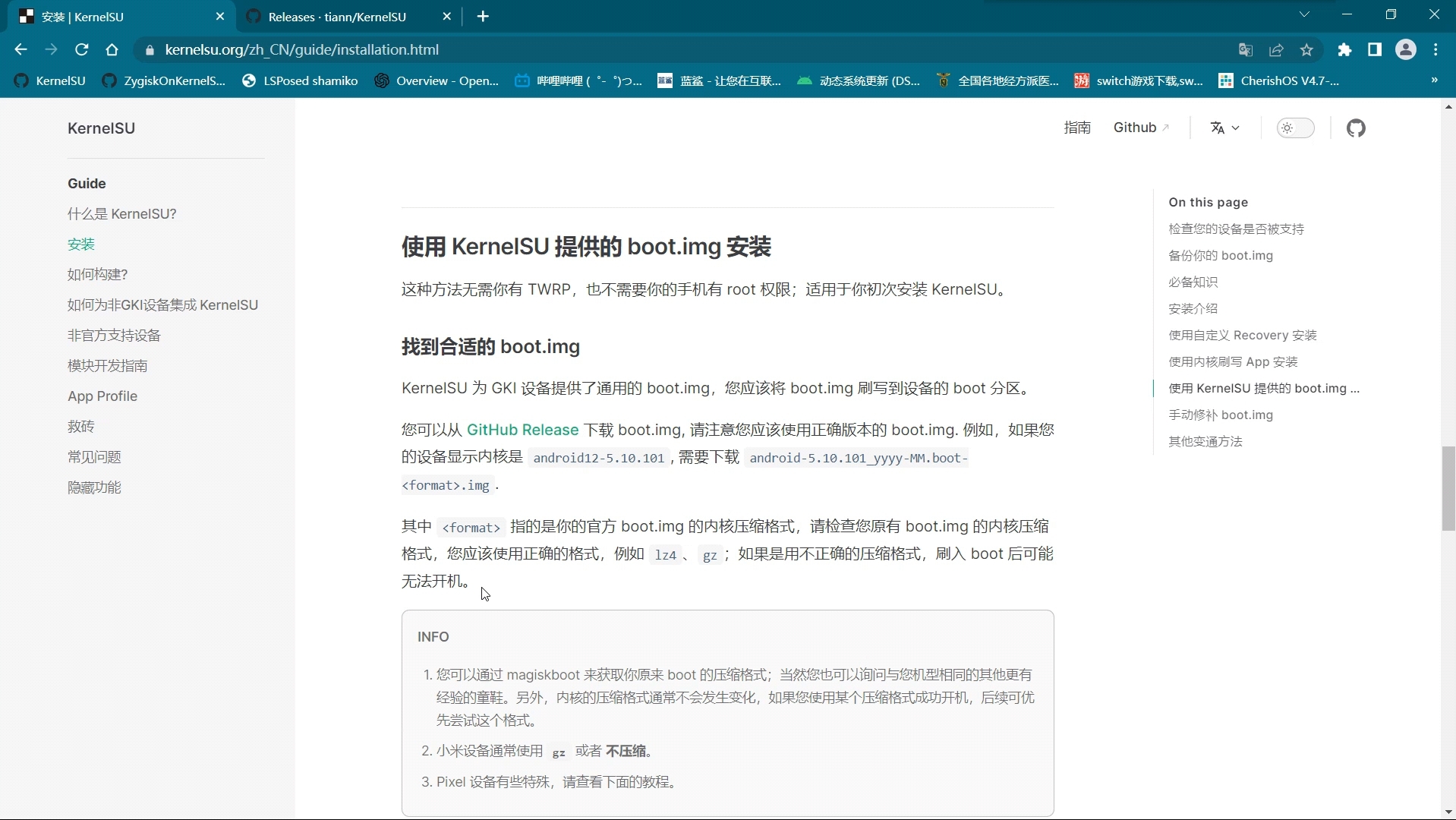Toggle the dark mode switch
The width and height of the screenshot is (1456, 820).
tap(1296, 128)
